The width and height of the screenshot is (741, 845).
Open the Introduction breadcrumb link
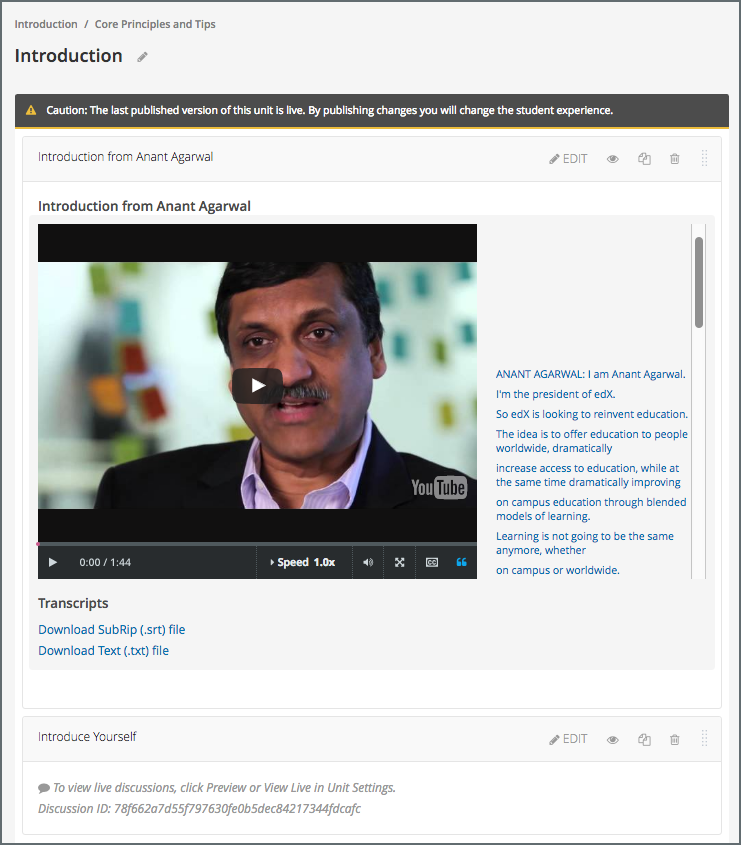(x=46, y=24)
